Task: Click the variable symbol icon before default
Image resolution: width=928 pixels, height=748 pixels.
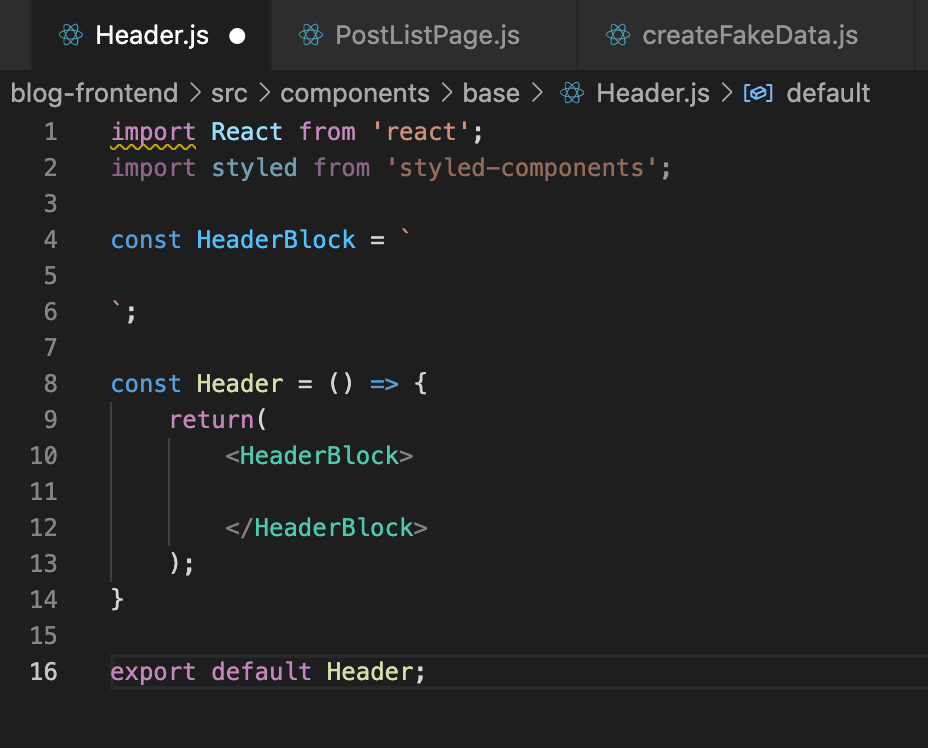Action: pyautogui.click(x=758, y=93)
